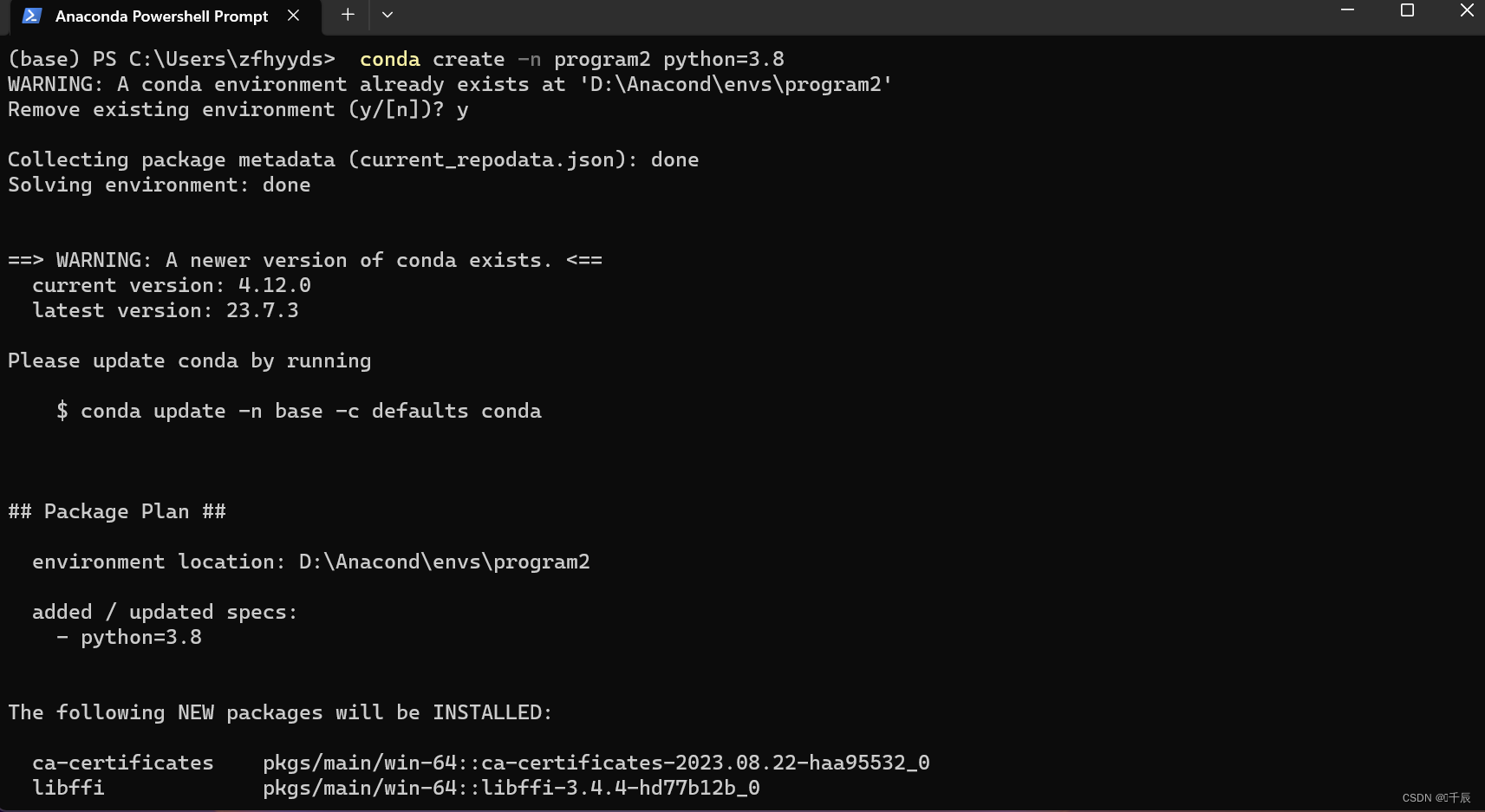
Task: Click the python=3.8 spec line
Action: (x=130, y=637)
